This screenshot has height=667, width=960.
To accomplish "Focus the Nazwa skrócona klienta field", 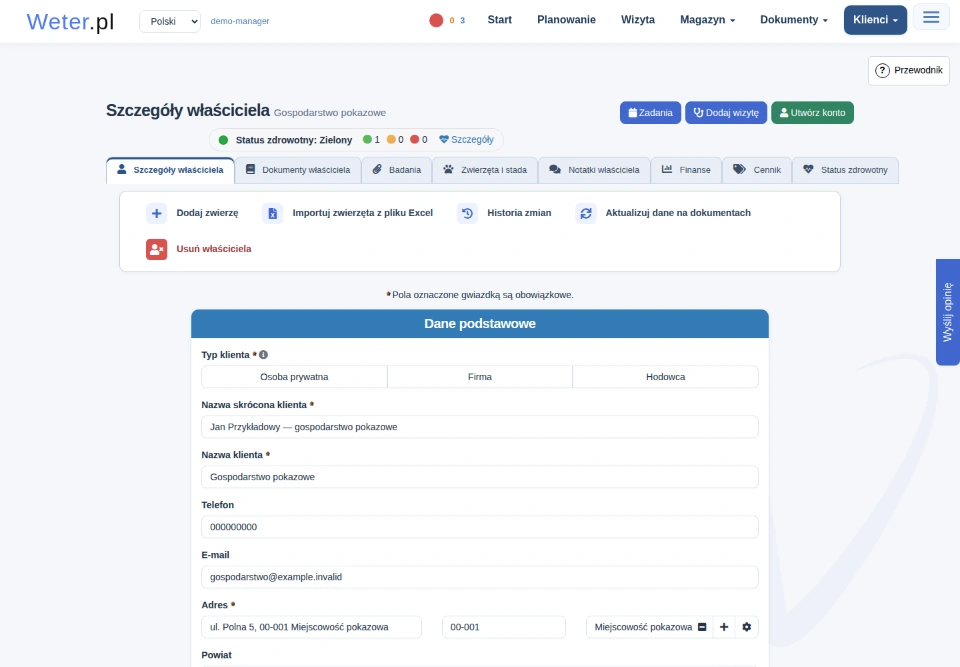I will 480,427.
